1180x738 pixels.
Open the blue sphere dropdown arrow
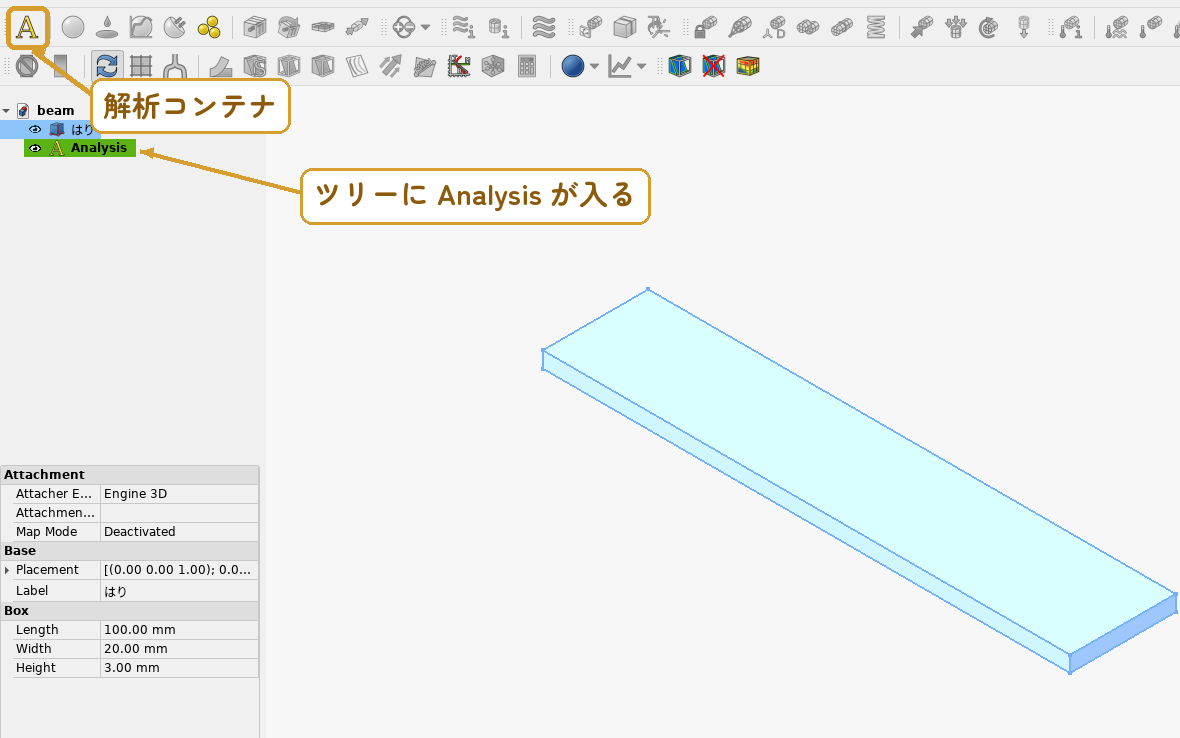(x=595, y=66)
